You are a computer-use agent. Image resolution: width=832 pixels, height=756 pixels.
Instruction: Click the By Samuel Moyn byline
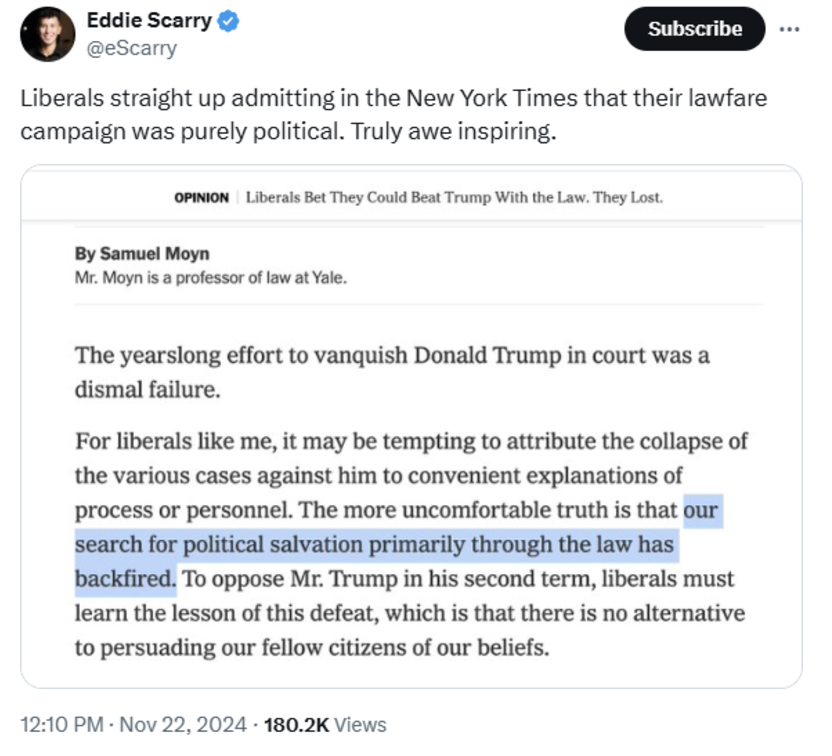point(142,254)
